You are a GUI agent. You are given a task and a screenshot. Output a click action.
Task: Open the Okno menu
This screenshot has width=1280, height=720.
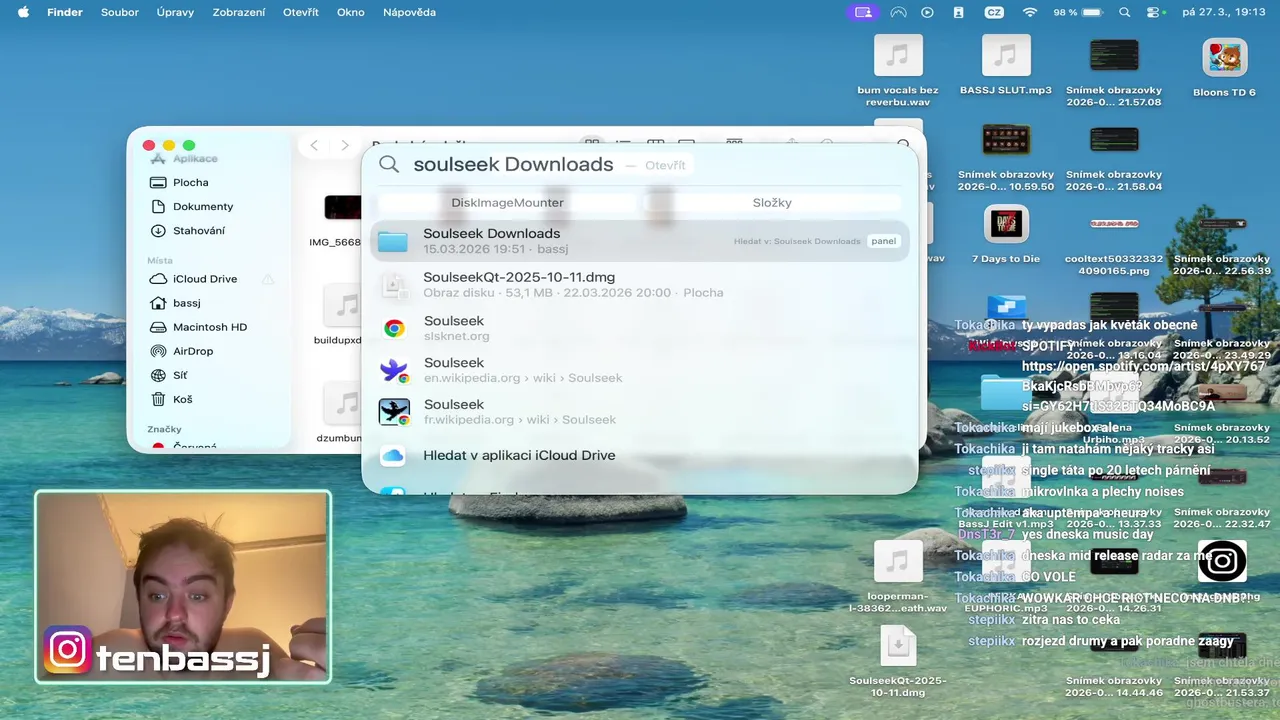click(x=351, y=12)
